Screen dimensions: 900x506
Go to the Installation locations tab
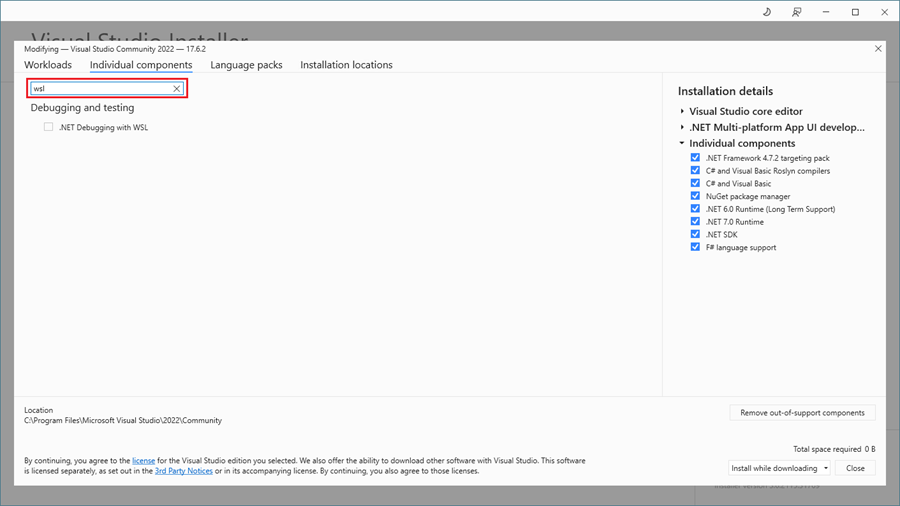pyautogui.click(x=346, y=65)
